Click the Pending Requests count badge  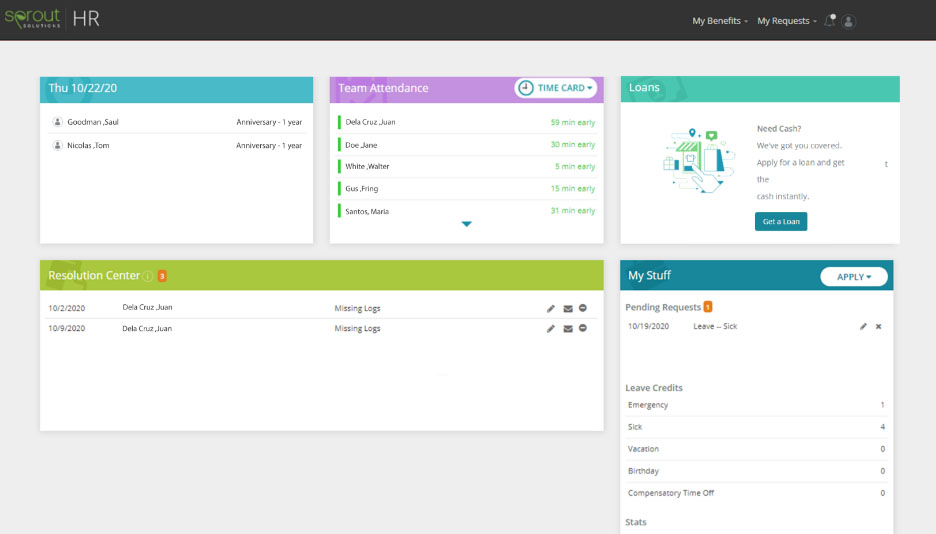coord(708,307)
